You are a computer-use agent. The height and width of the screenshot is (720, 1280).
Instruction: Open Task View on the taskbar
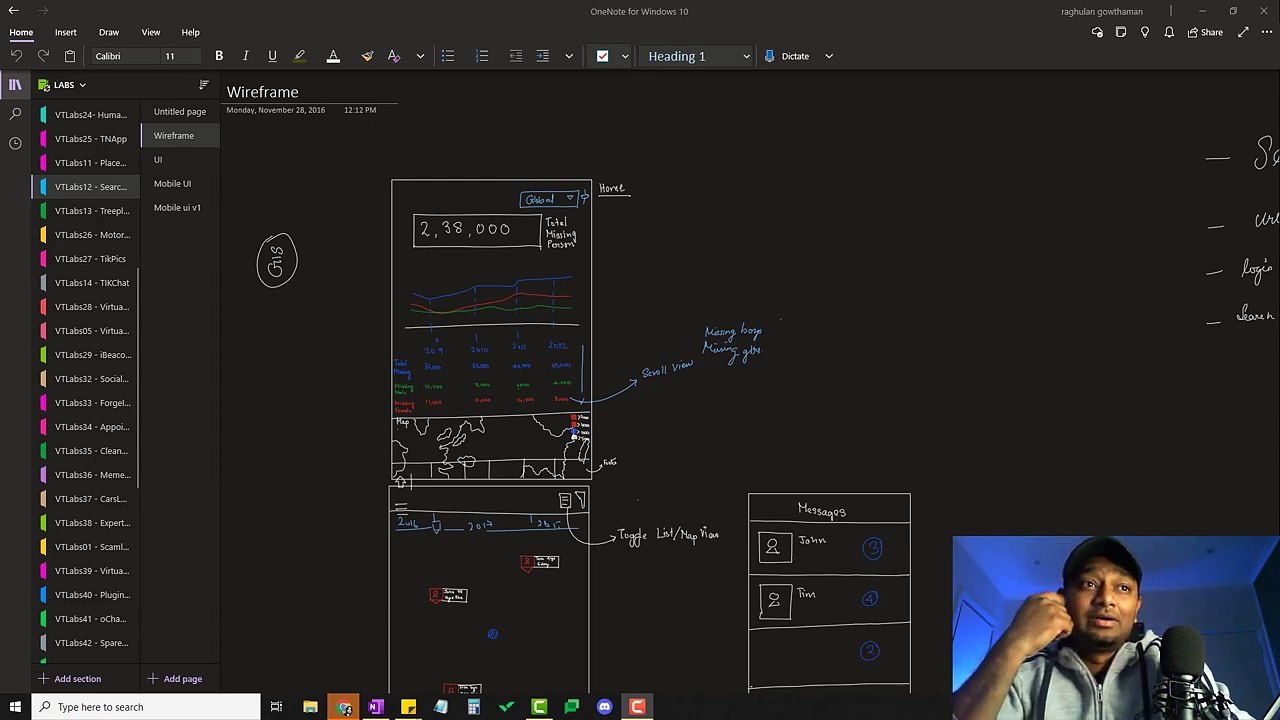(x=276, y=707)
